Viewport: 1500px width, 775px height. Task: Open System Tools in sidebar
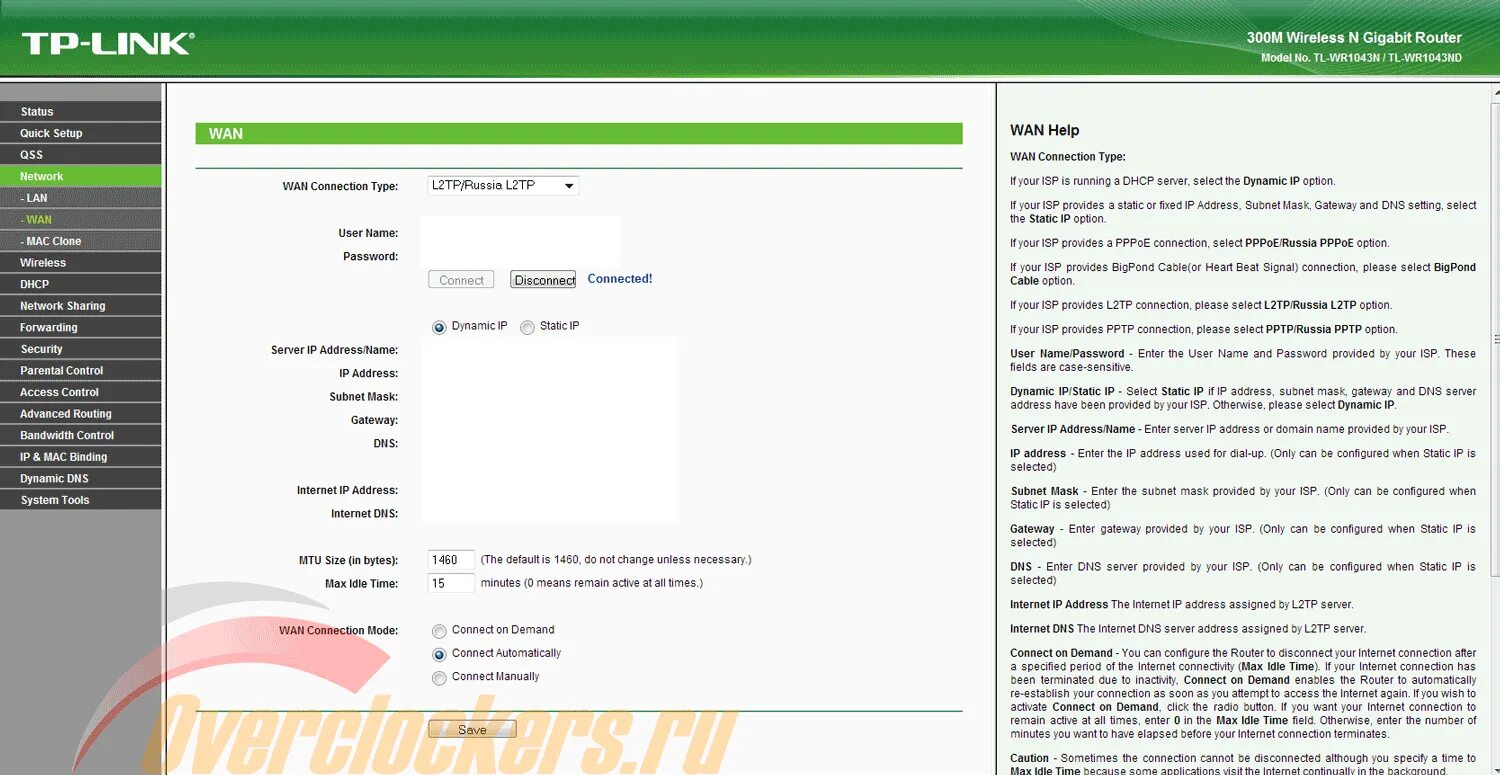point(80,500)
